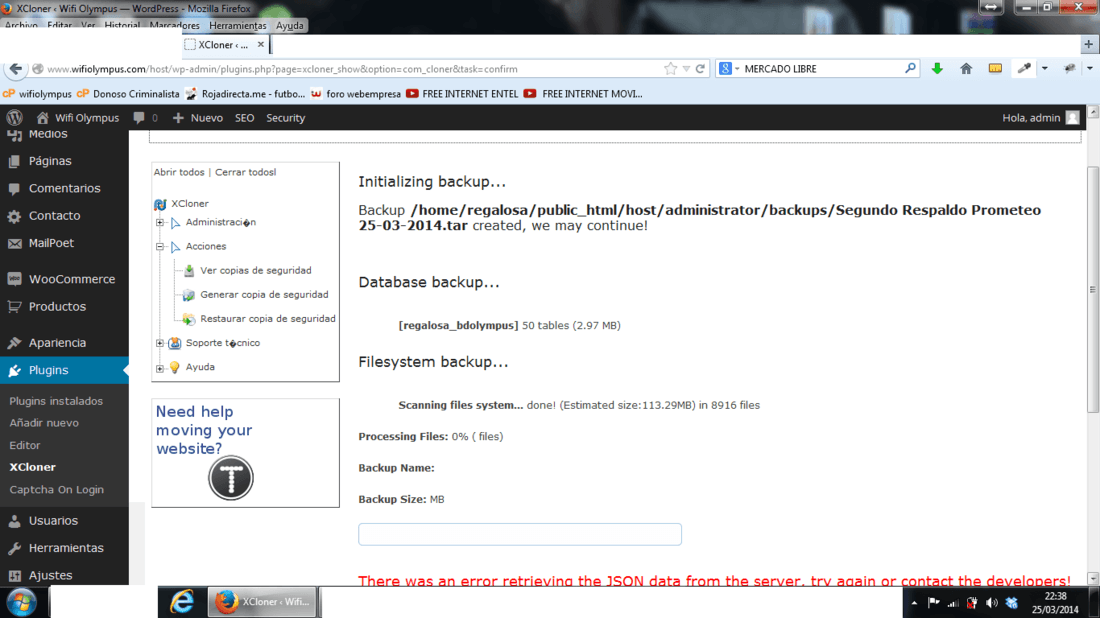Click the network signal icon in system tray
1100x618 pixels.
pyautogui.click(x=953, y=603)
